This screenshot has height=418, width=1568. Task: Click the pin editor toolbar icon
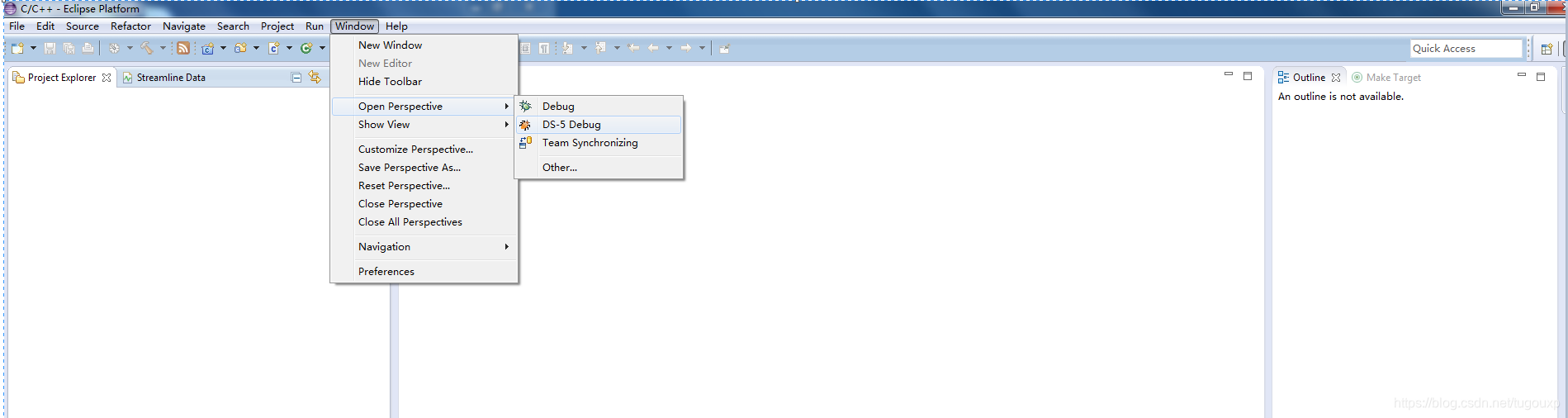725,48
